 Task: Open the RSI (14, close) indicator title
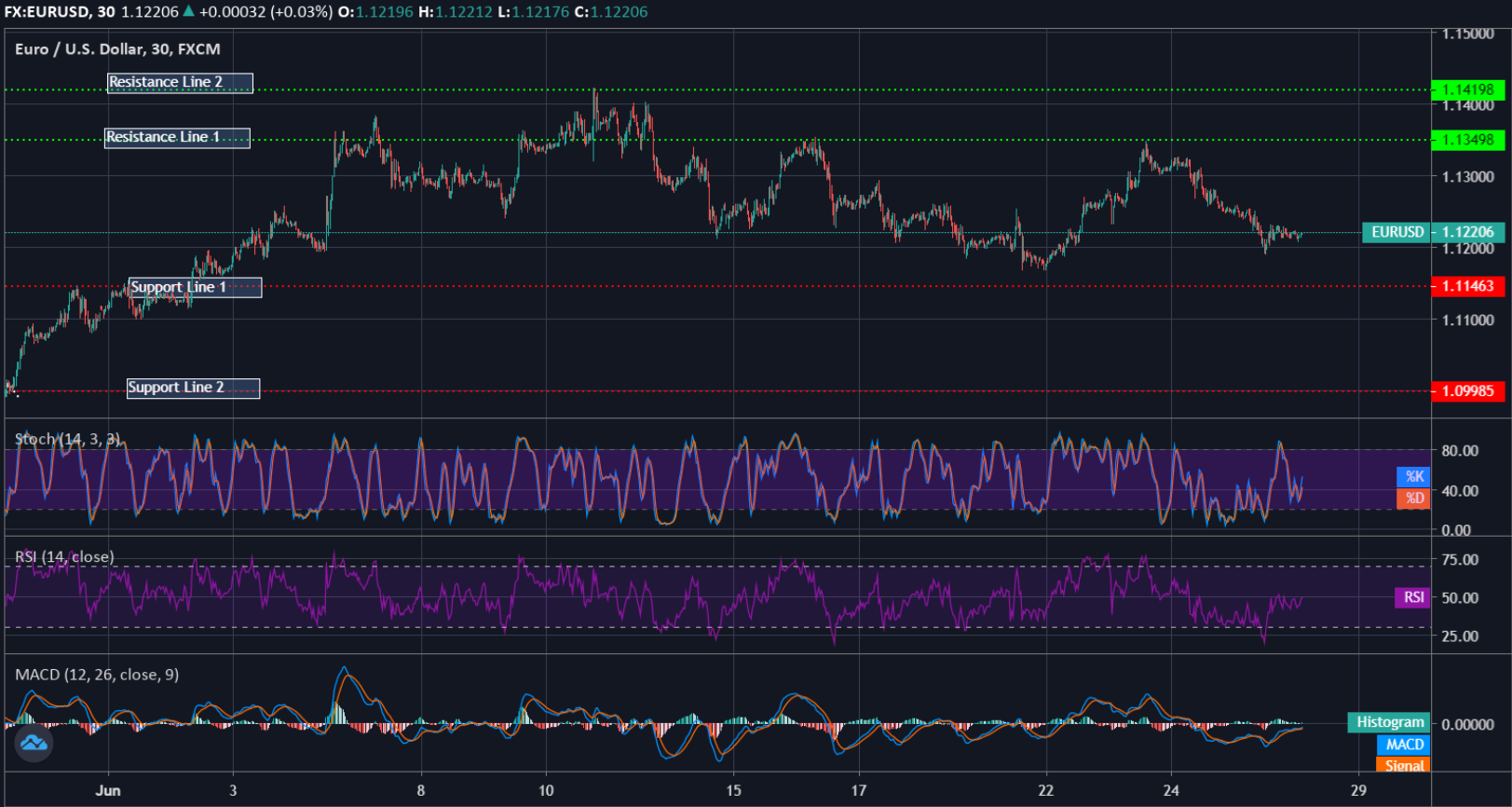(64, 557)
